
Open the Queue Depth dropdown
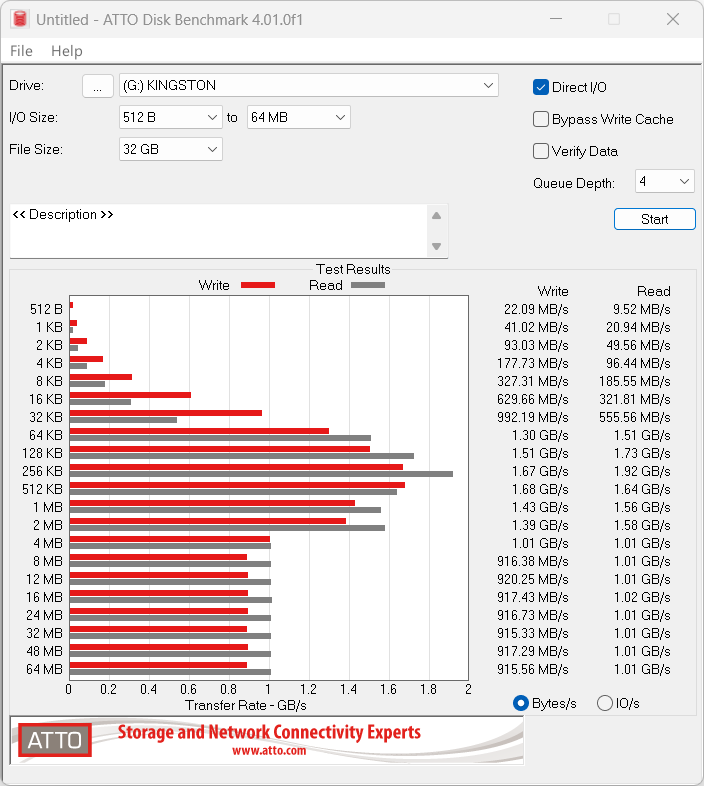[x=664, y=181]
